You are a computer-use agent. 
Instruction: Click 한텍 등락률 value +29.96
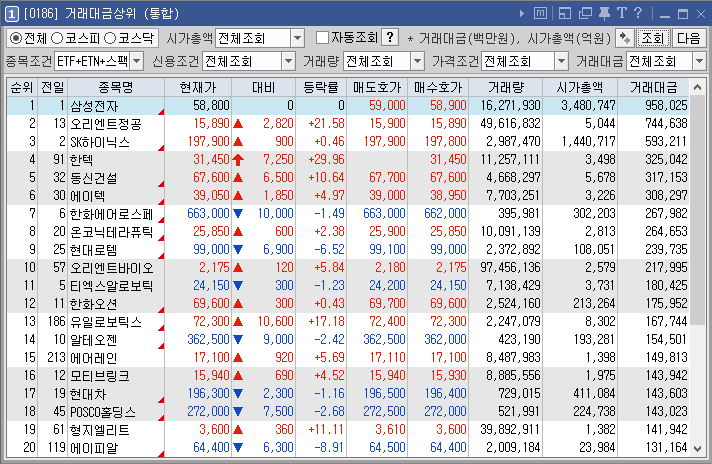[x=326, y=159]
